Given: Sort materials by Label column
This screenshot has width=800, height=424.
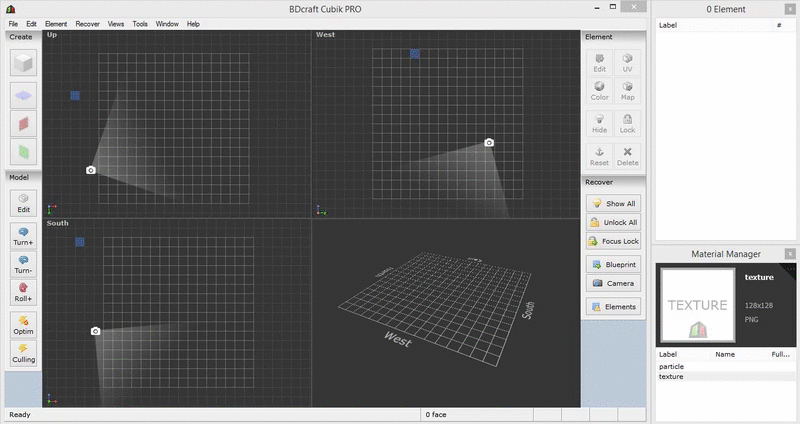Looking at the screenshot, I should pos(668,354).
